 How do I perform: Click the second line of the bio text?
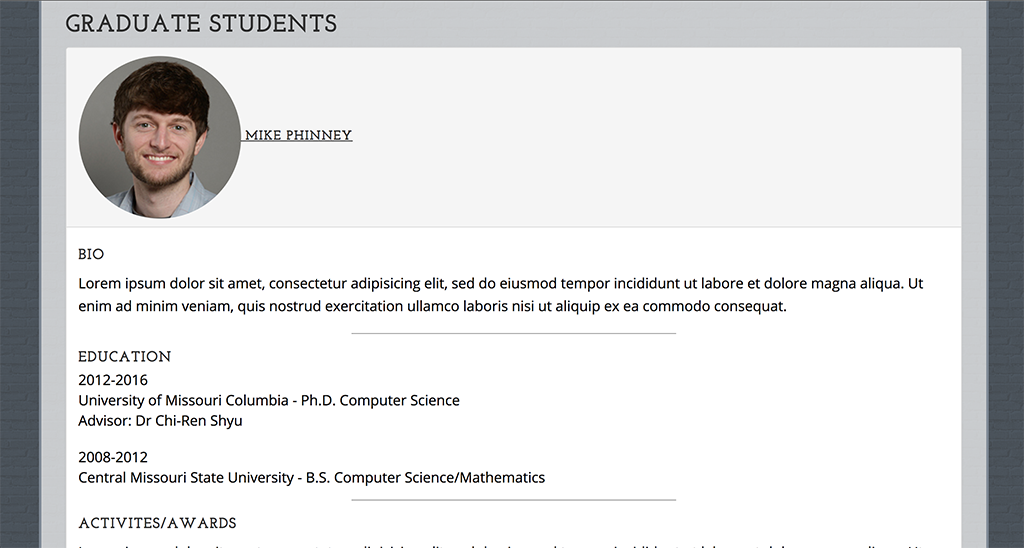click(x=432, y=306)
